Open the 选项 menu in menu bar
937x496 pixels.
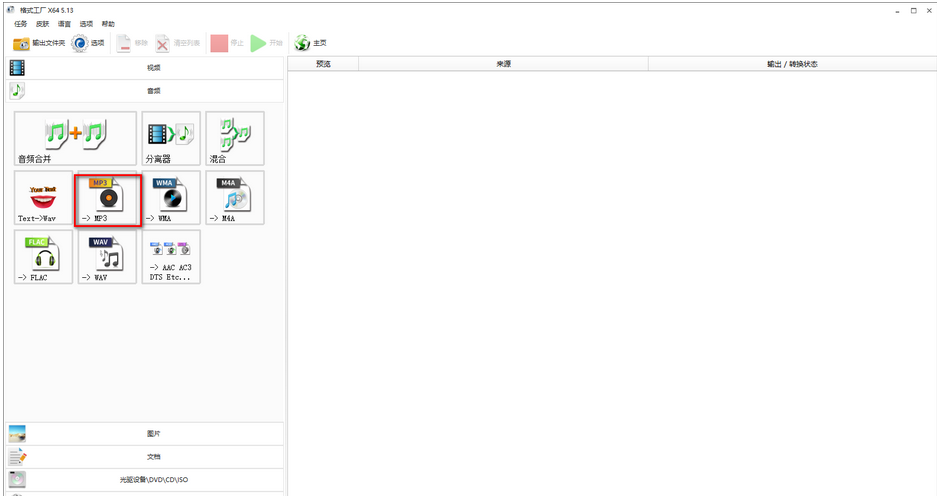[87, 24]
